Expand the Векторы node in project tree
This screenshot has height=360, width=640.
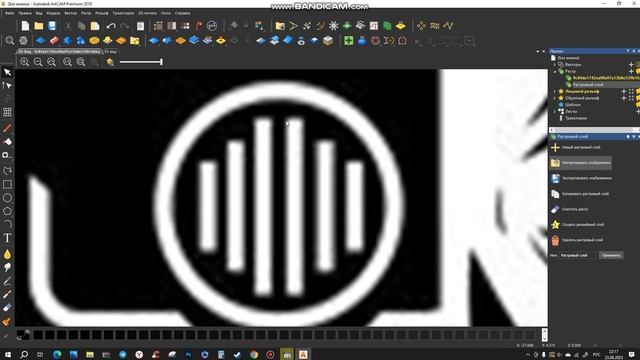coord(554,64)
